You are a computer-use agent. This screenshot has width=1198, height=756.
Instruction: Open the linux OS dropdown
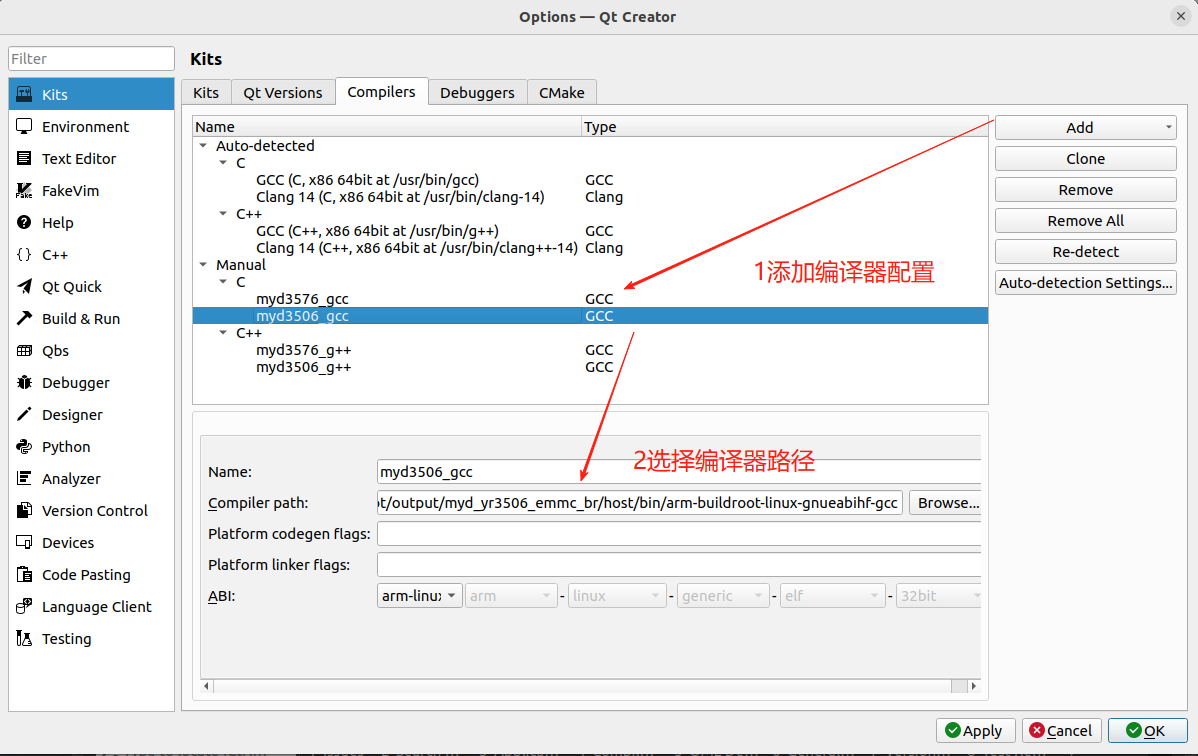pyautogui.click(x=617, y=595)
